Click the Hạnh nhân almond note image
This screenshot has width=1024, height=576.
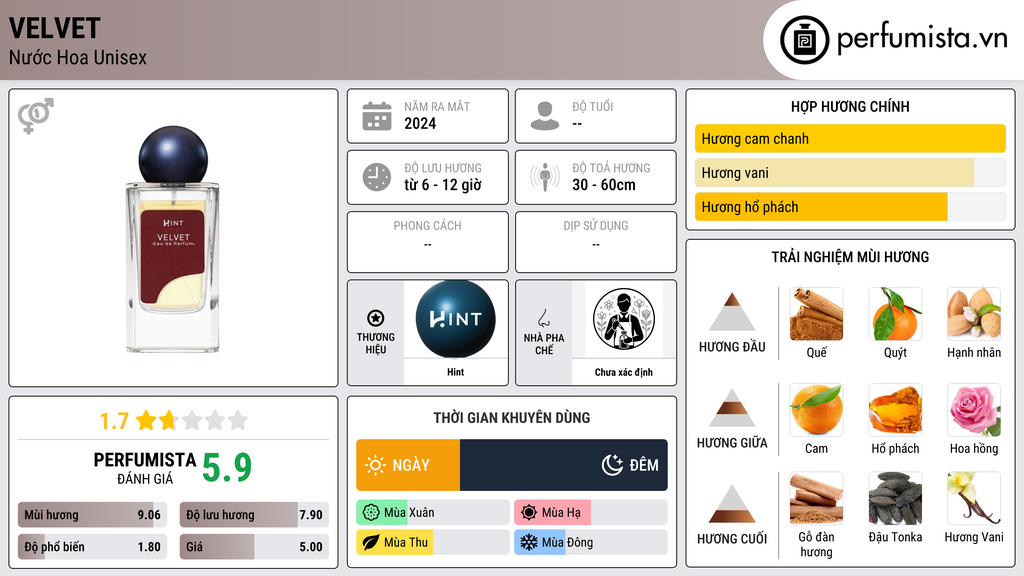point(974,314)
